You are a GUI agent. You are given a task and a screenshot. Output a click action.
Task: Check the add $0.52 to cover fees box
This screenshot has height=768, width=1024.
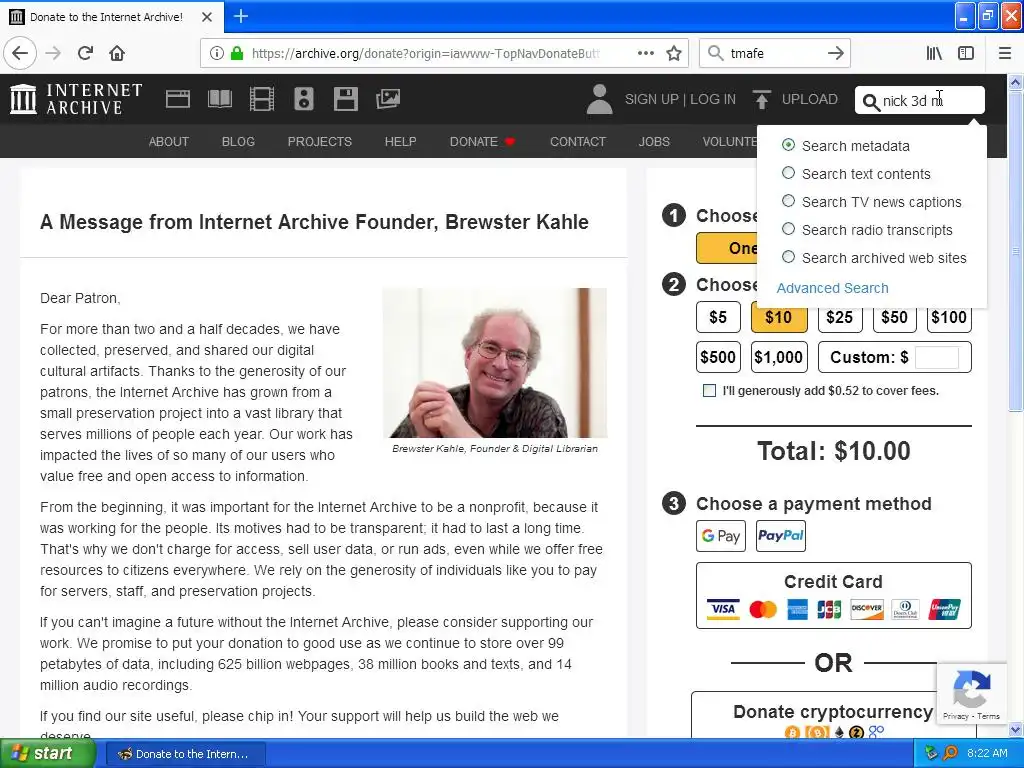709,391
